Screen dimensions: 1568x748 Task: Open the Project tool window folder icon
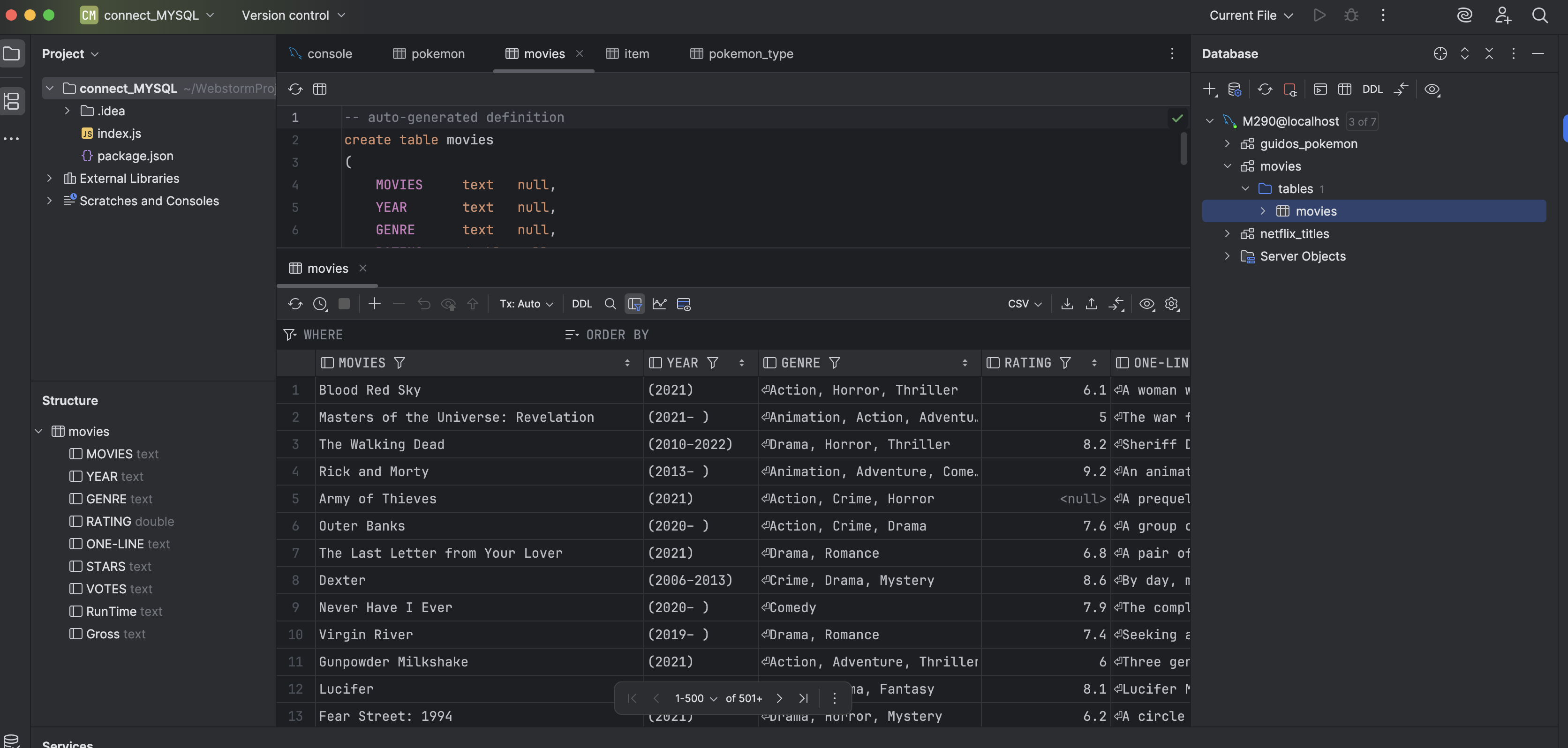click(12, 53)
